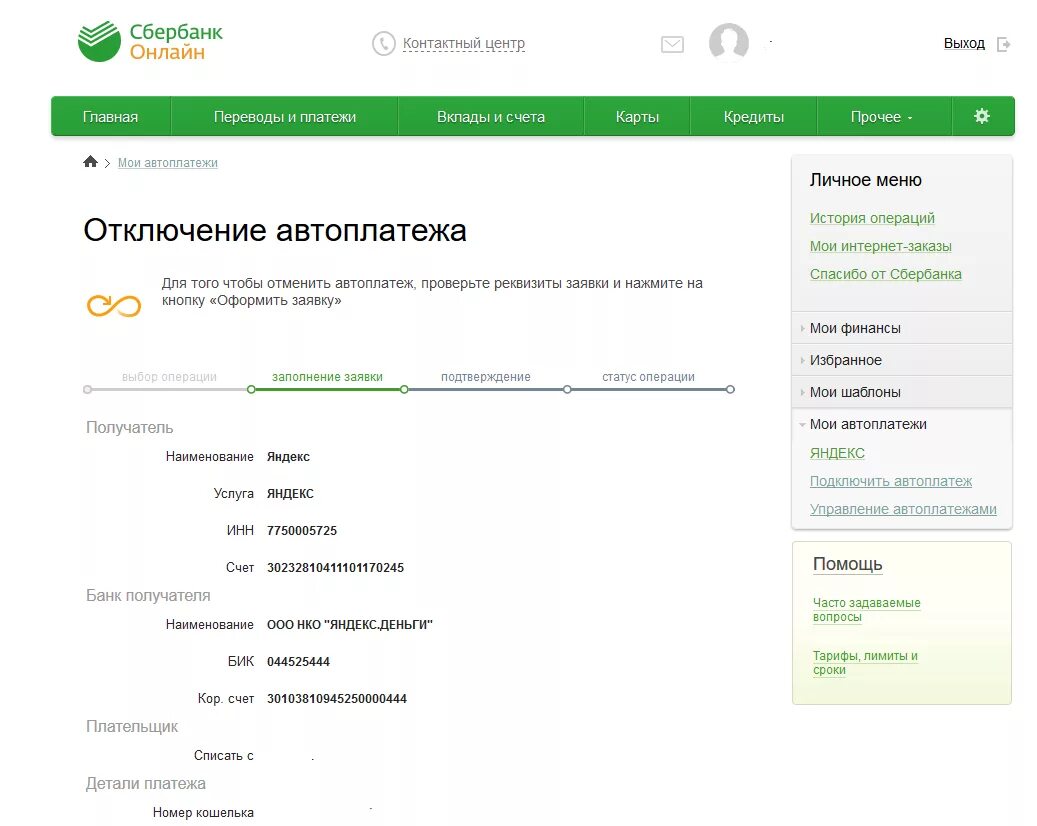
Task: Open the Контактный центр link
Action: (x=464, y=43)
